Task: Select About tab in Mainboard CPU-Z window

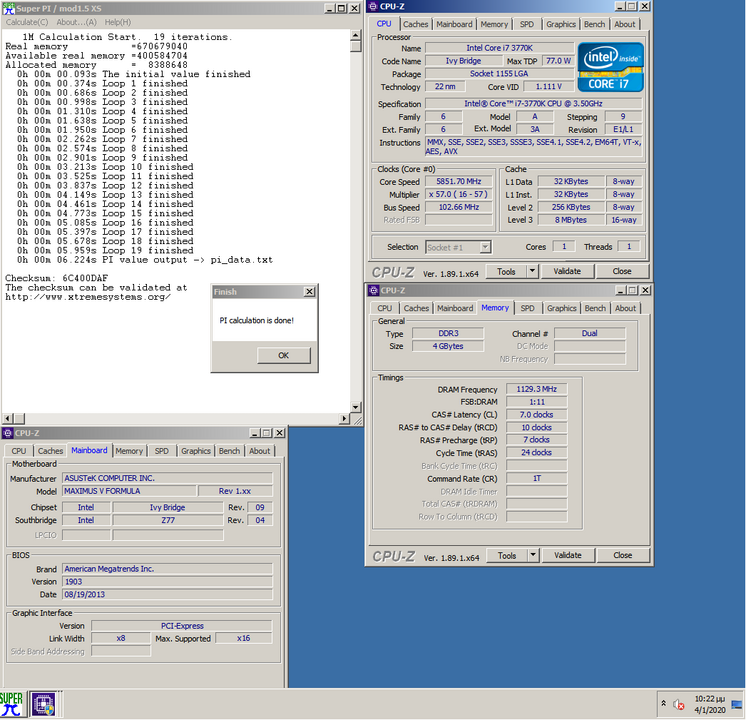Action: point(259,451)
